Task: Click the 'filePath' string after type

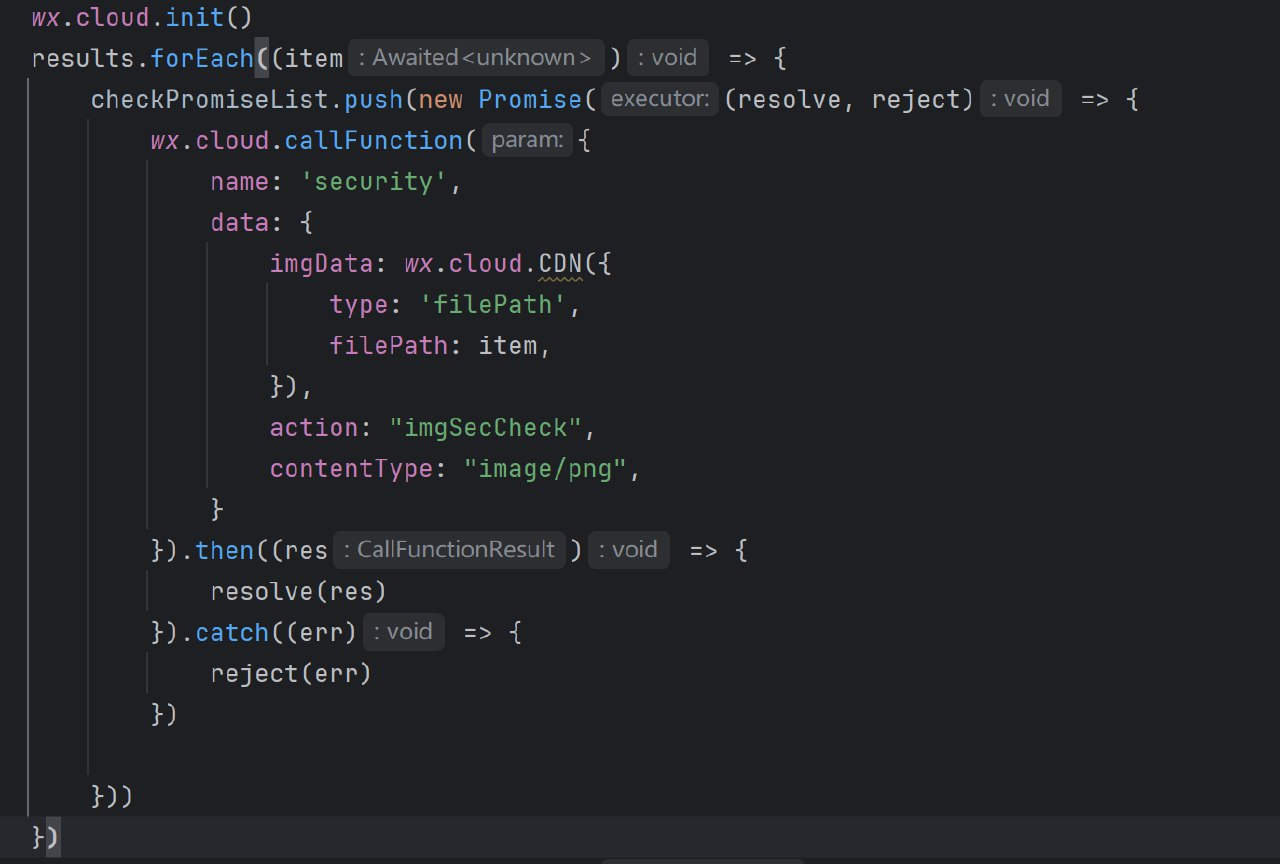Action: tap(493, 305)
